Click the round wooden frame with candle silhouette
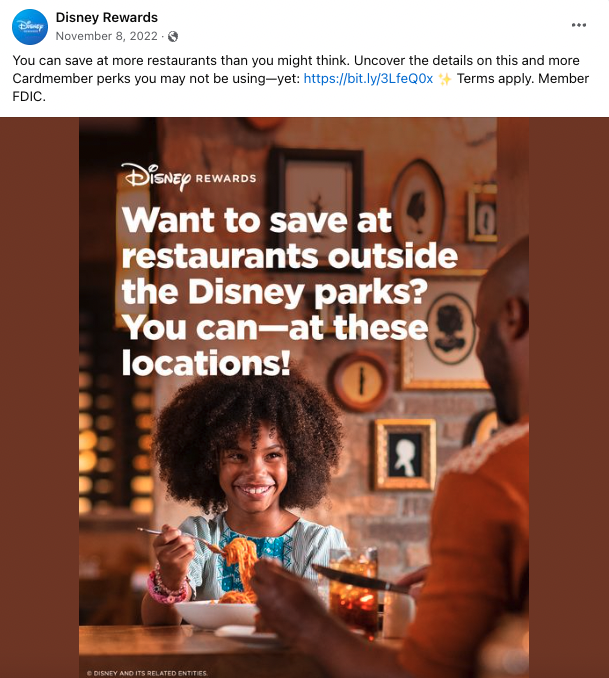 pos(359,381)
